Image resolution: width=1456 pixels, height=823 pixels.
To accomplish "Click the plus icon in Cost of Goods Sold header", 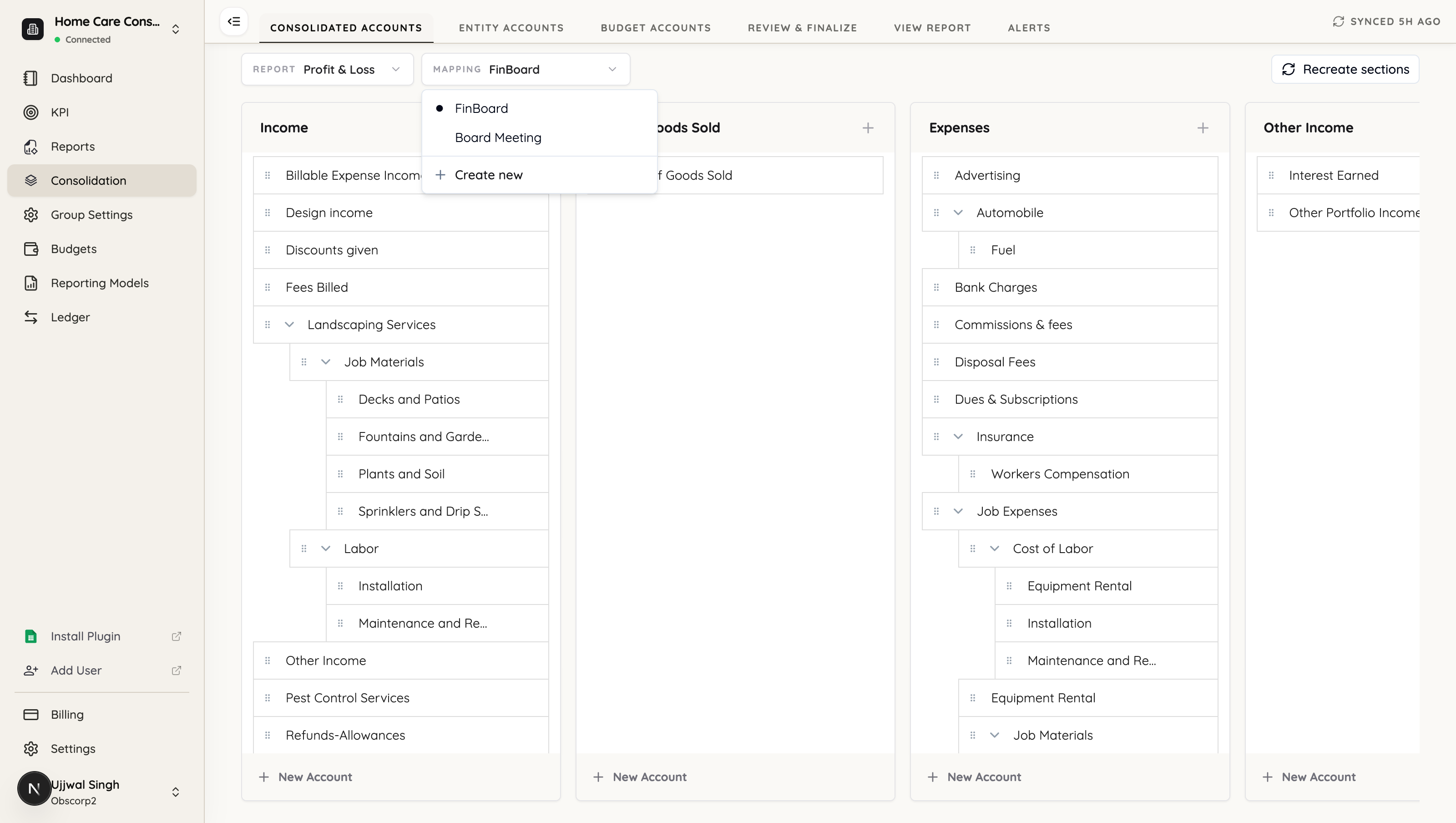I will [x=868, y=128].
